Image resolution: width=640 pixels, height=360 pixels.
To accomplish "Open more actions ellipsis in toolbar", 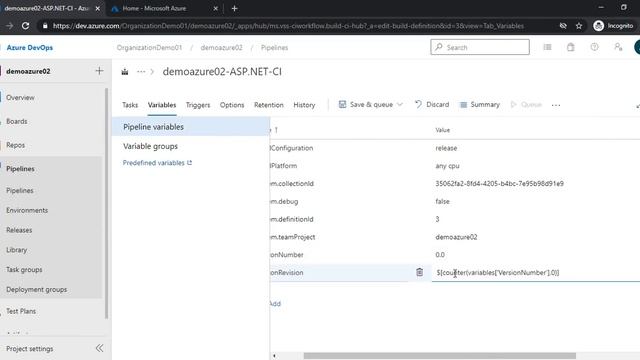I will click(556, 105).
